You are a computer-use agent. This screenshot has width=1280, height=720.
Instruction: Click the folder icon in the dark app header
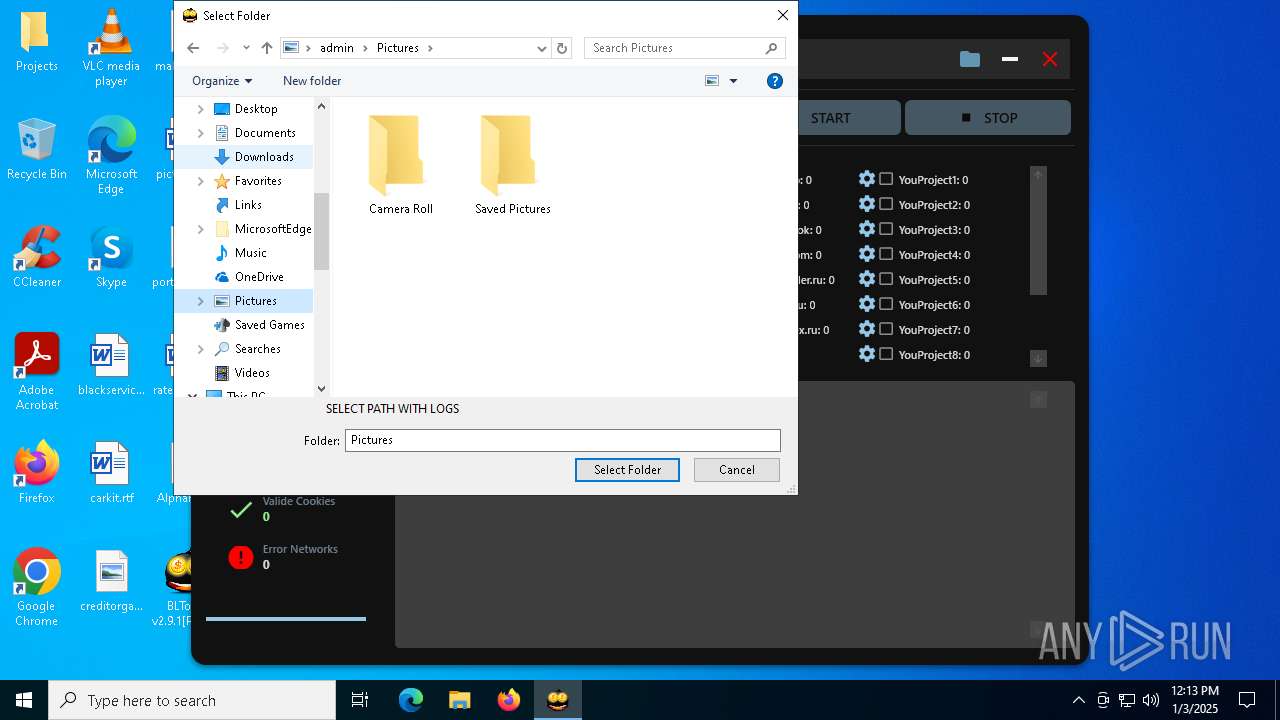click(970, 59)
